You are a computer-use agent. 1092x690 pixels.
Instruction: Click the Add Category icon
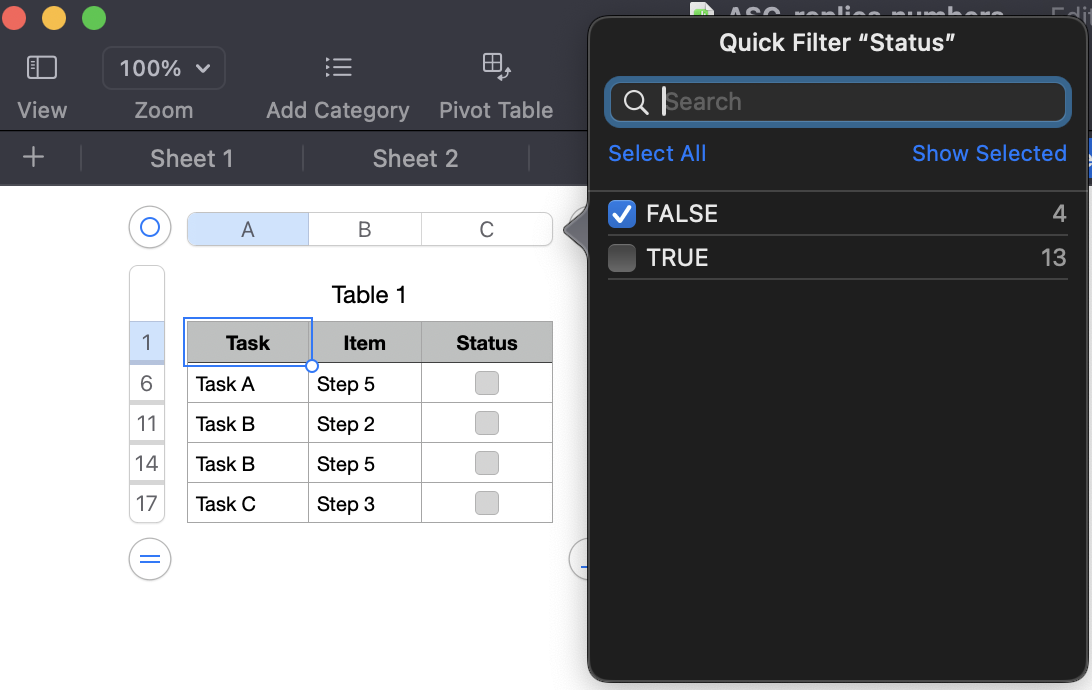[338, 68]
